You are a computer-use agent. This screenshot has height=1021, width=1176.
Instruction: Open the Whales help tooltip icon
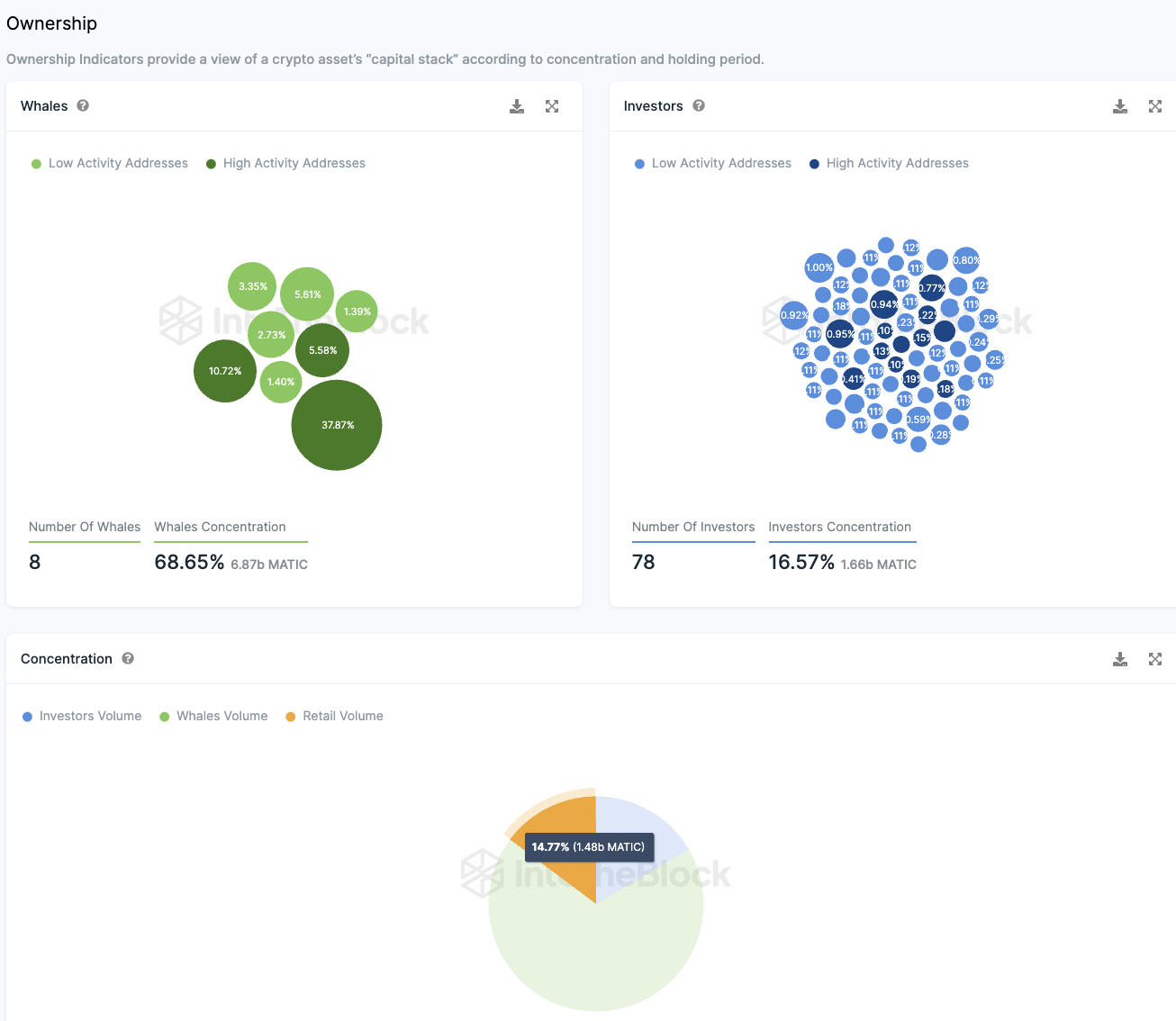[x=83, y=105]
